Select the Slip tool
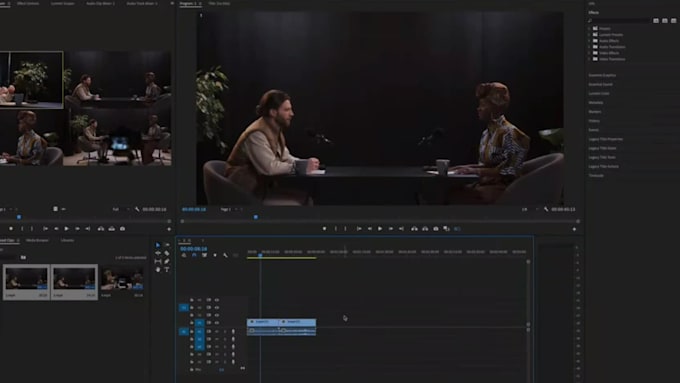Image resolution: width=680 pixels, height=383 pixels. (158, 262)
